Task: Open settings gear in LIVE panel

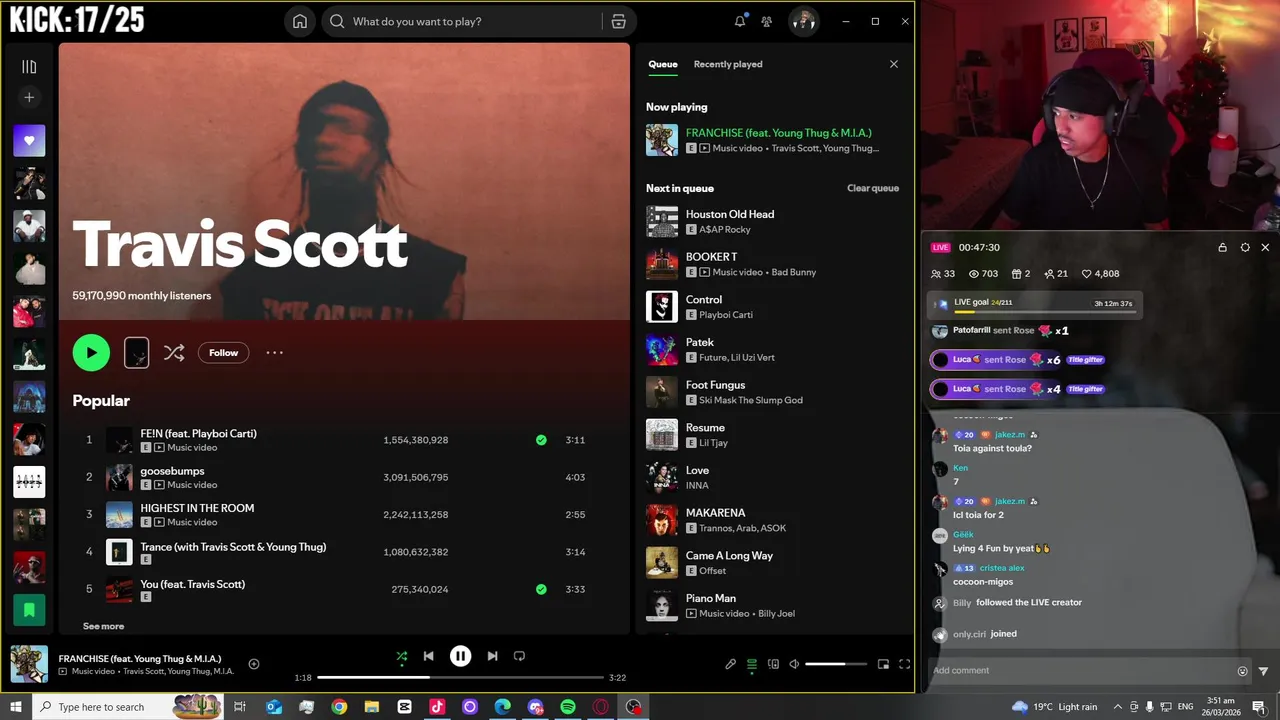Action: pos(1245,247)
